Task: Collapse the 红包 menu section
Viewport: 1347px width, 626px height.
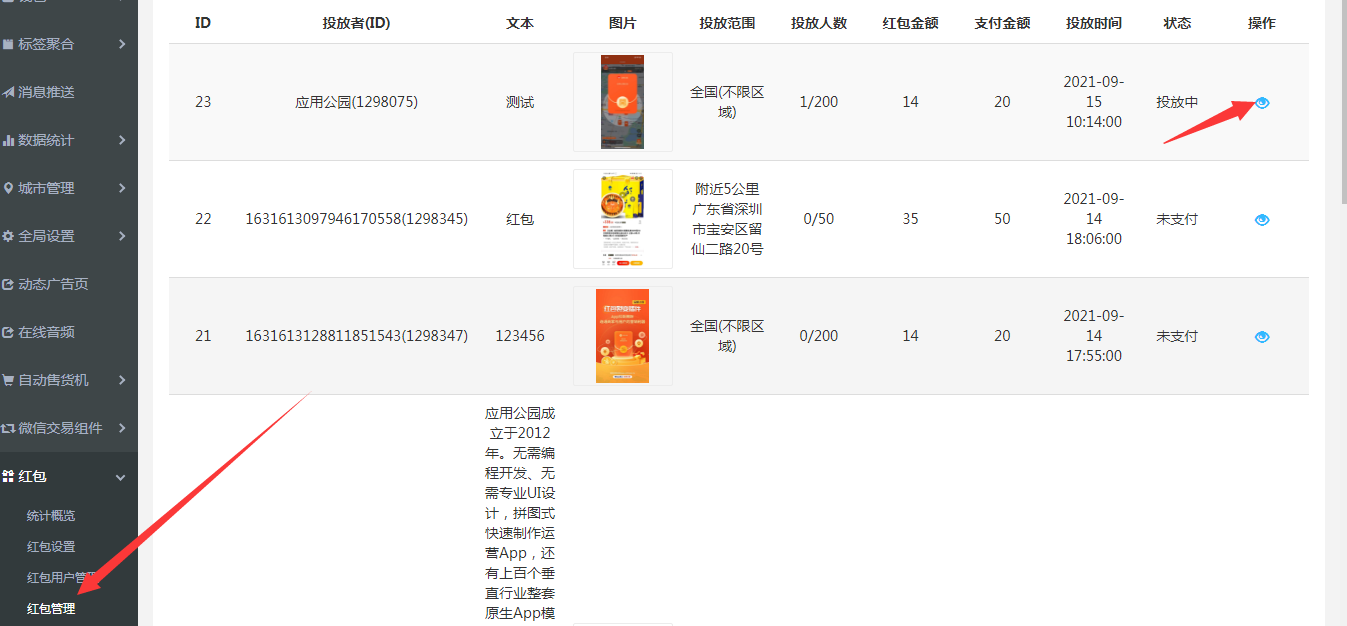Action: point(121,477)
